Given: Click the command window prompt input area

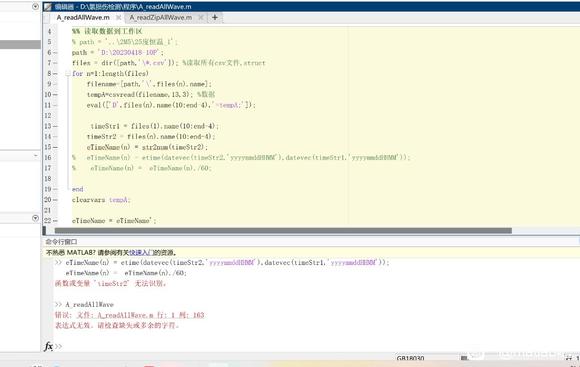Looking at the screenshot, I should click(318, 346).
